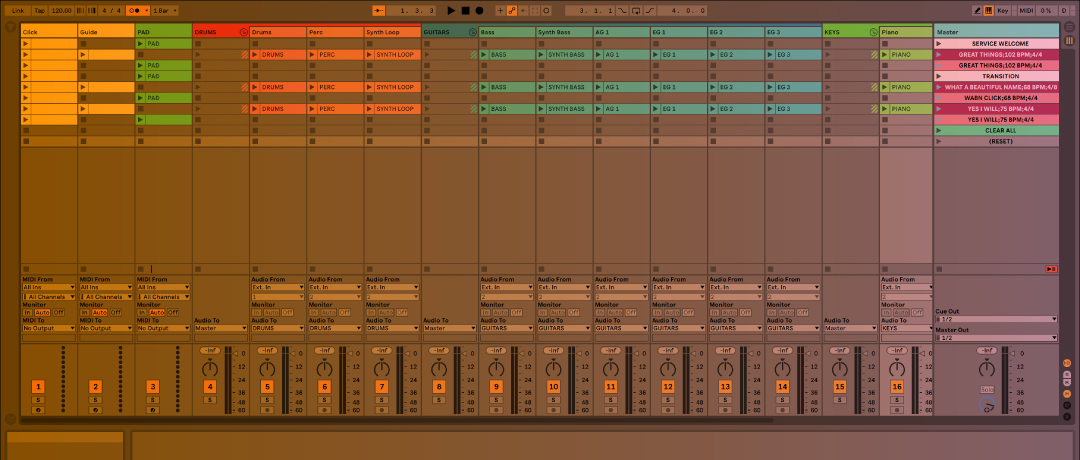Fold the KEYS group track toggle

pos(873,32)
